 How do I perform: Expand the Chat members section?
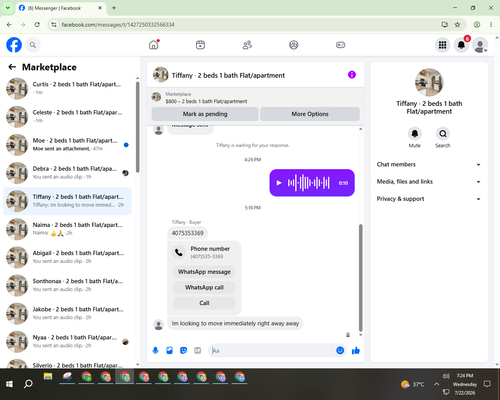click(x=429, y=164)
